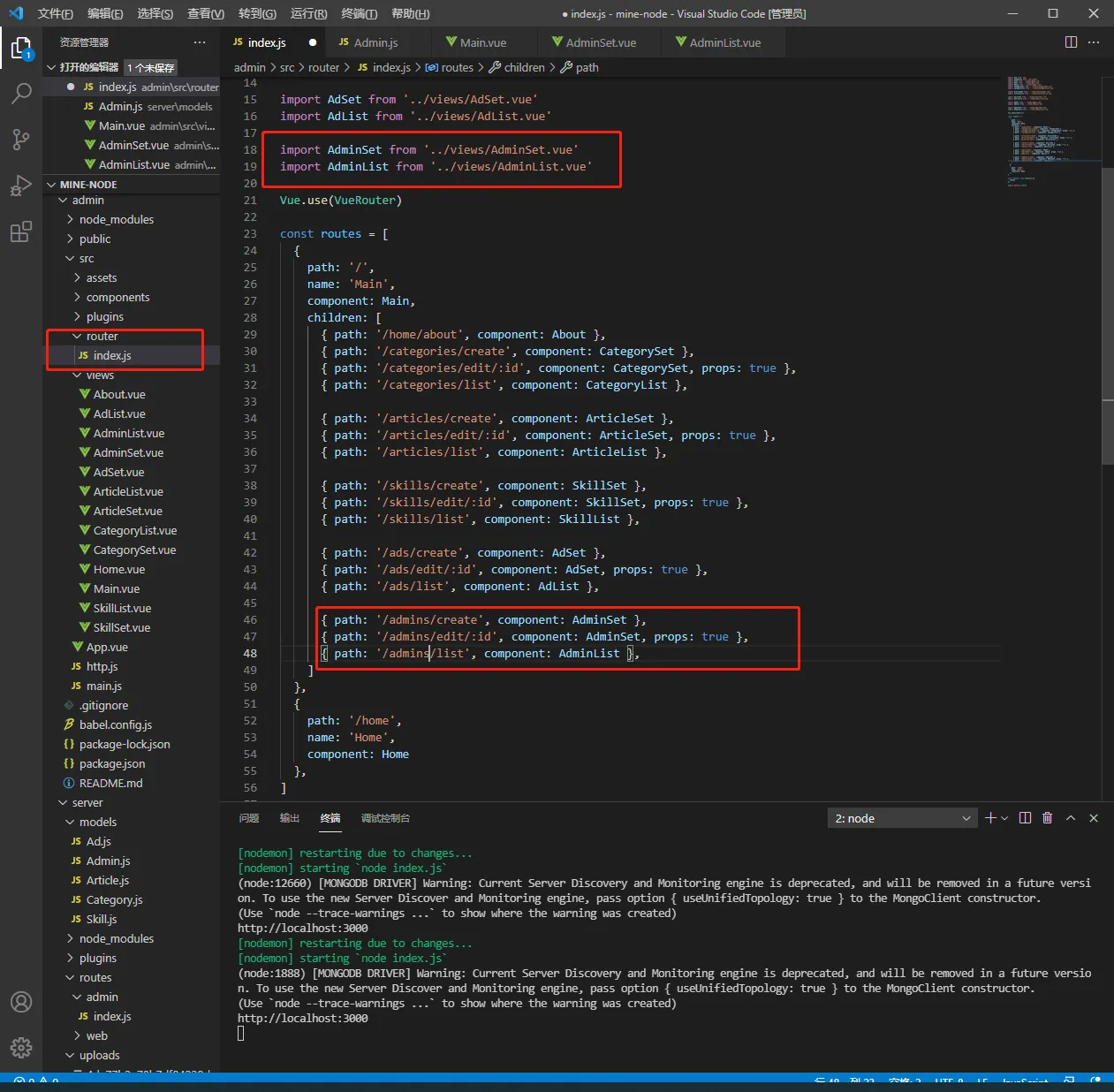Image resolution: width=1114 pixels, height=1092 pixels.
Task: Open the Extensions view
Action: point(21,232)
